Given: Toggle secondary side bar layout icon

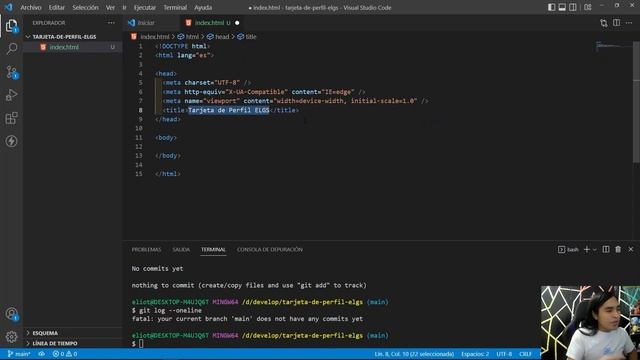Looking at the screenshot, I should 573,7.
